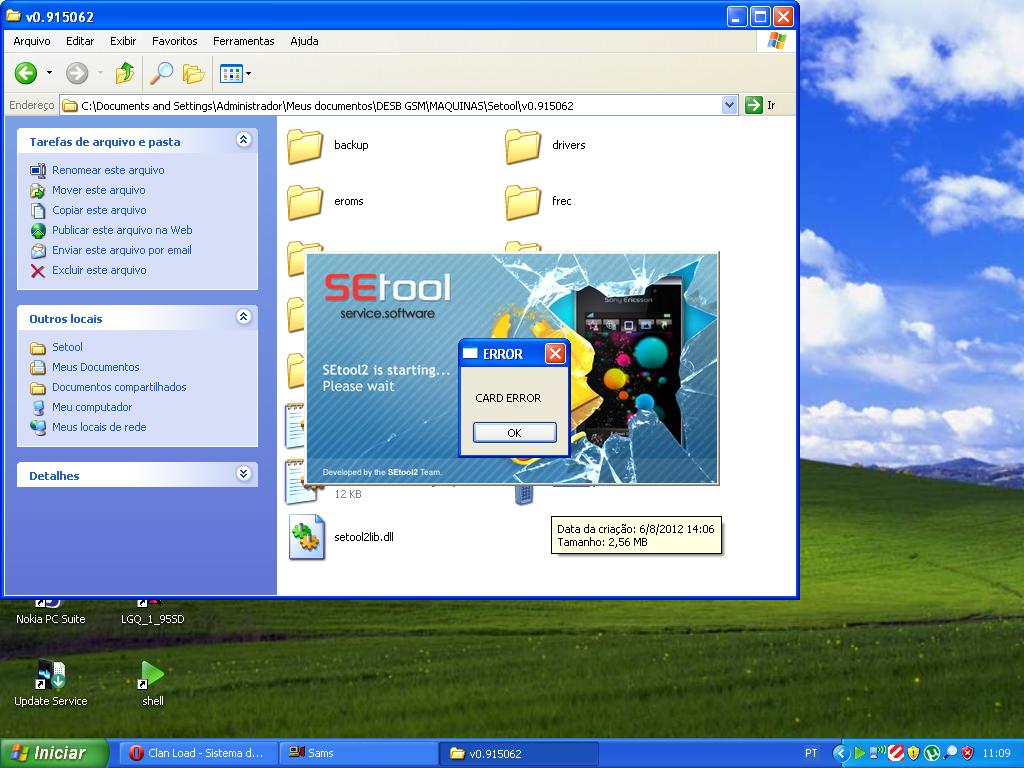Close the ERROR dialog with red X
1024x768 pixels.
pyautogui.click(x=555, y=353)
